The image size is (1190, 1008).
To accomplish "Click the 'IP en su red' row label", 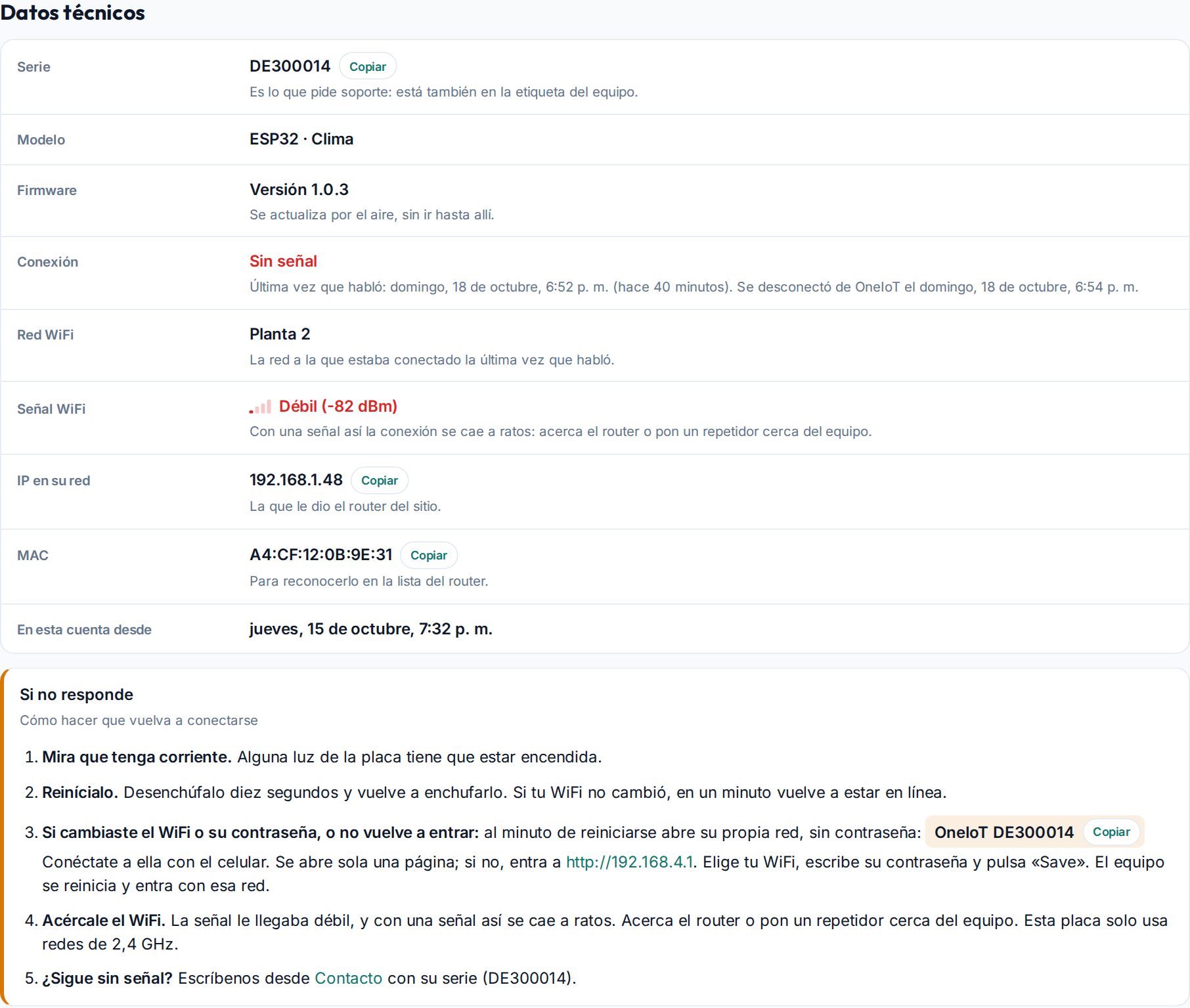I will click(x=53, y=481).
